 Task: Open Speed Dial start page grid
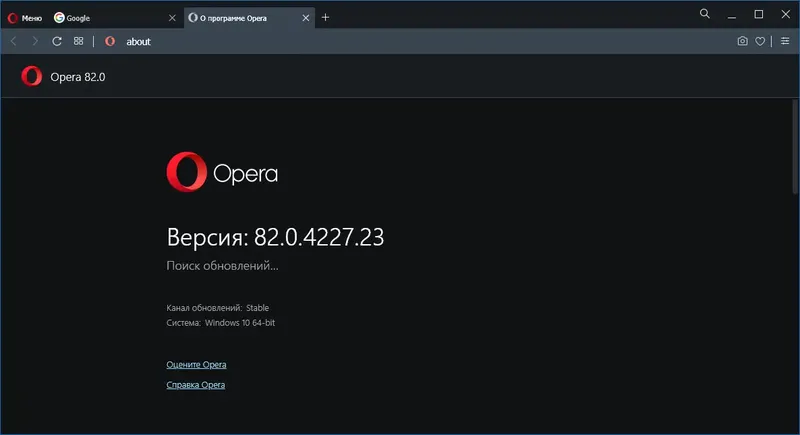click(x=78, y=41)
